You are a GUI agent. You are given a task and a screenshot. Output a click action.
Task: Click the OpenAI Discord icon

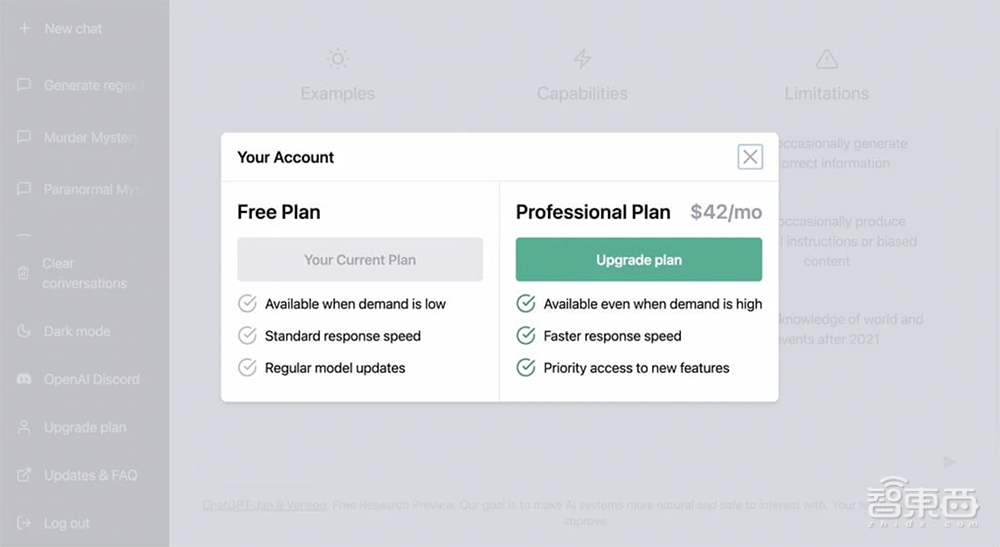click(24, 379)
